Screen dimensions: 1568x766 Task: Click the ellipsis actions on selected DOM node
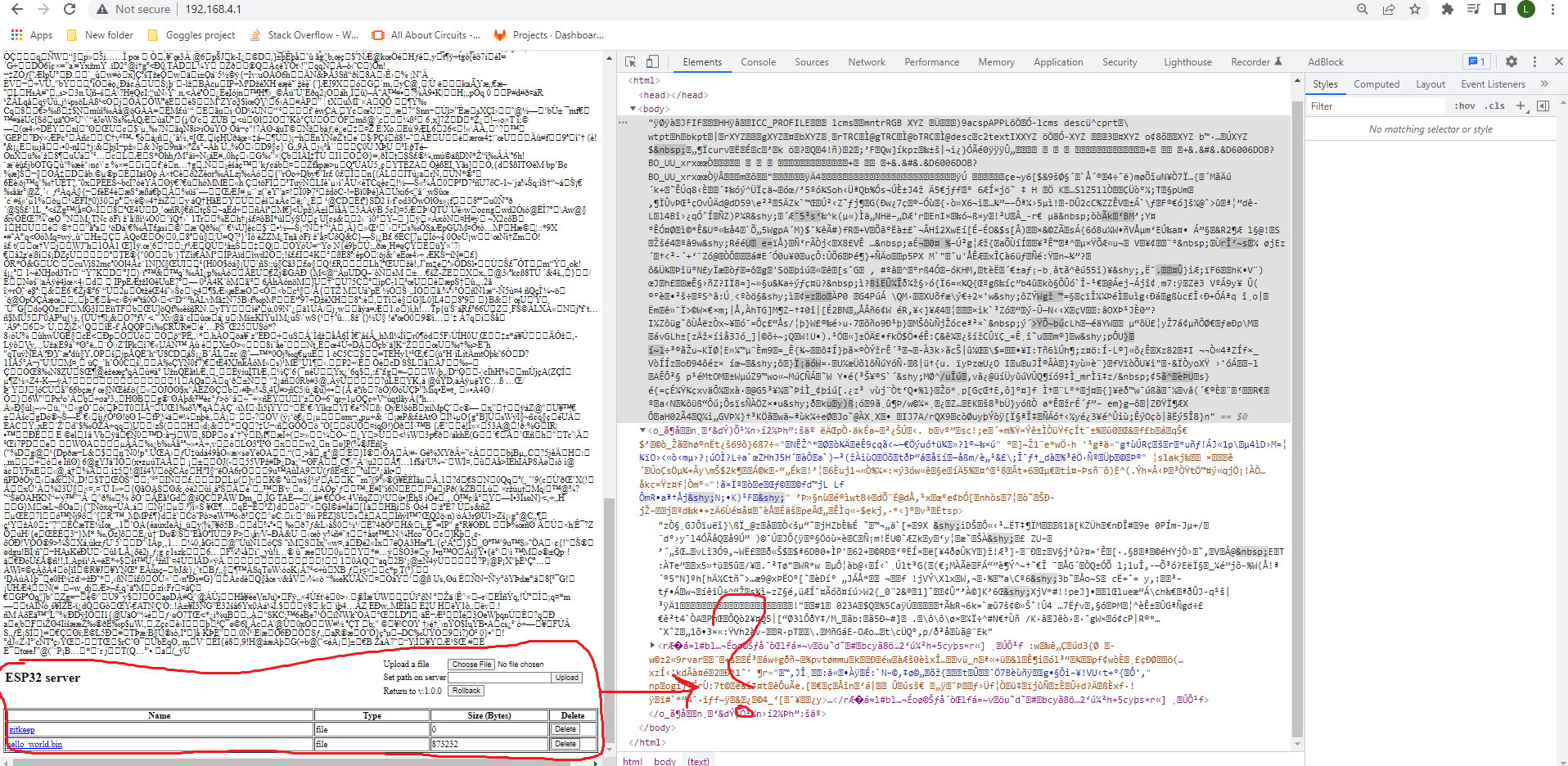coord(624,122)
